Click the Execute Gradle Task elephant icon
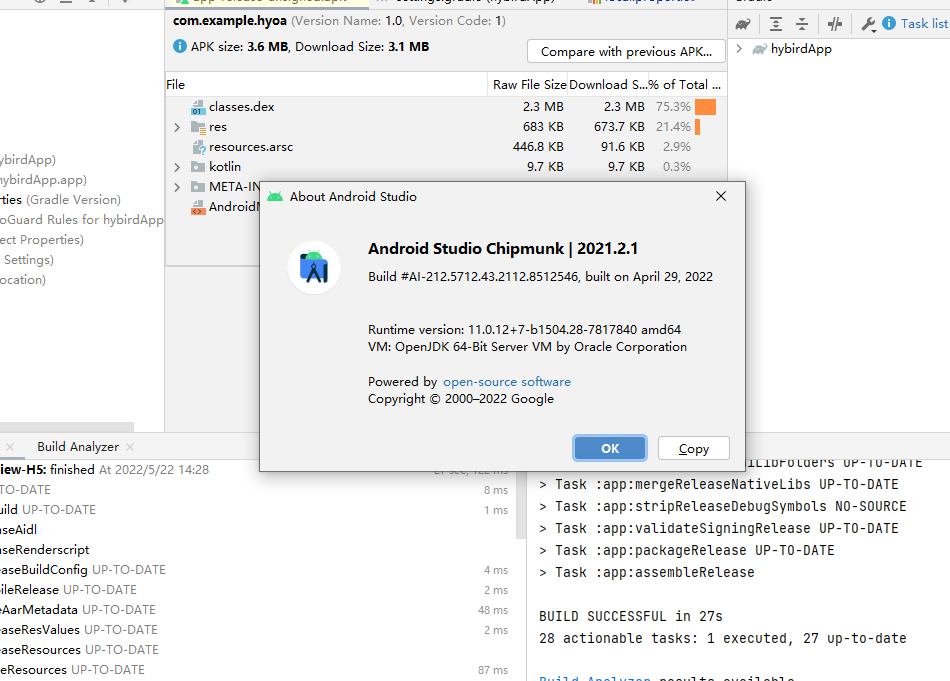 [x=743, y=24]
